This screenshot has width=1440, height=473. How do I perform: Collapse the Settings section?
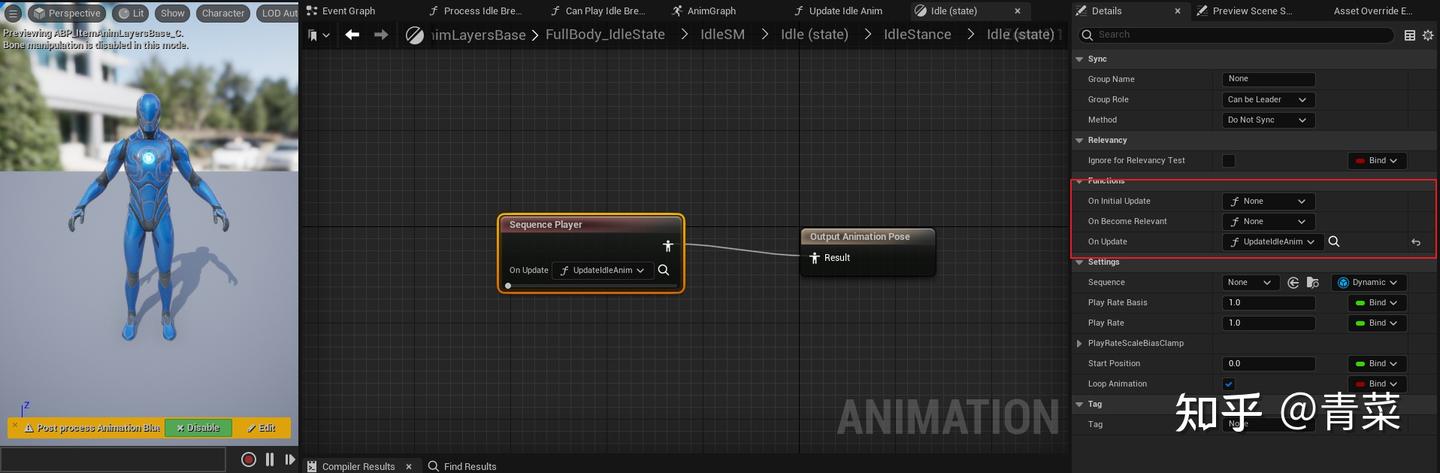[1079, 262]
